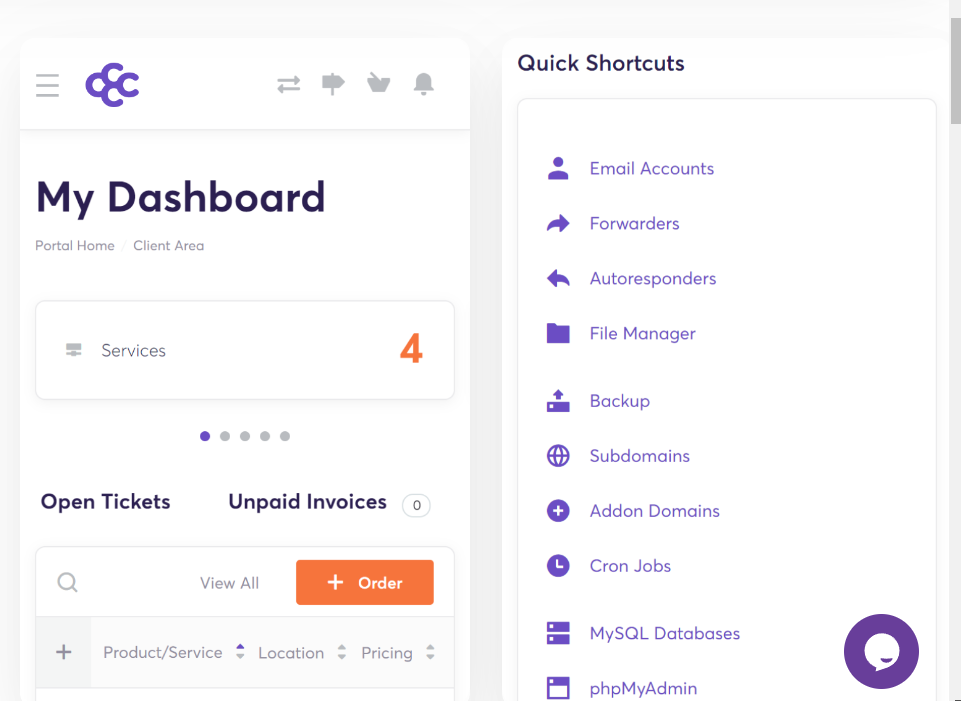Click the Autoresponders reply icon
Viewport: 961px width, 701px height.
558,279
